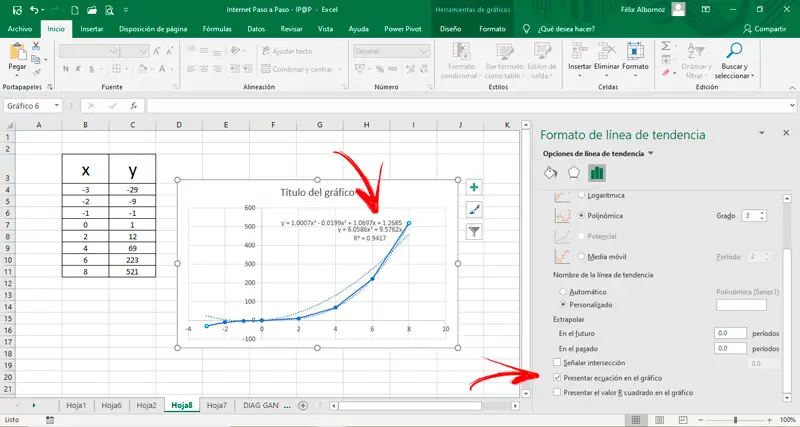Uncheck Presentar ecuación en el gráfico
The image size is (800, 427).
(557, 378)
